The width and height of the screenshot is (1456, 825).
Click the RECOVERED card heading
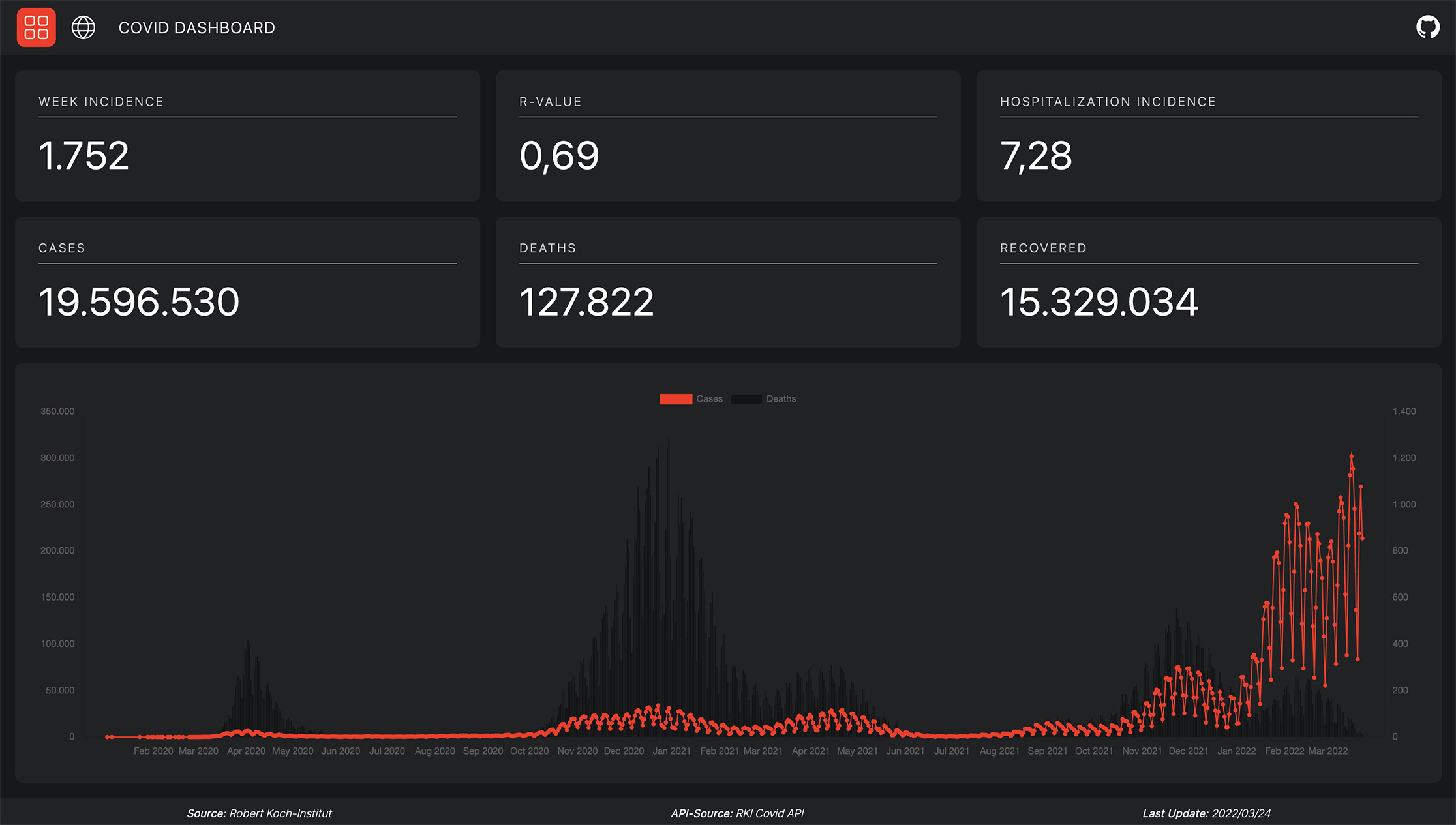[x=1043, y=248]
